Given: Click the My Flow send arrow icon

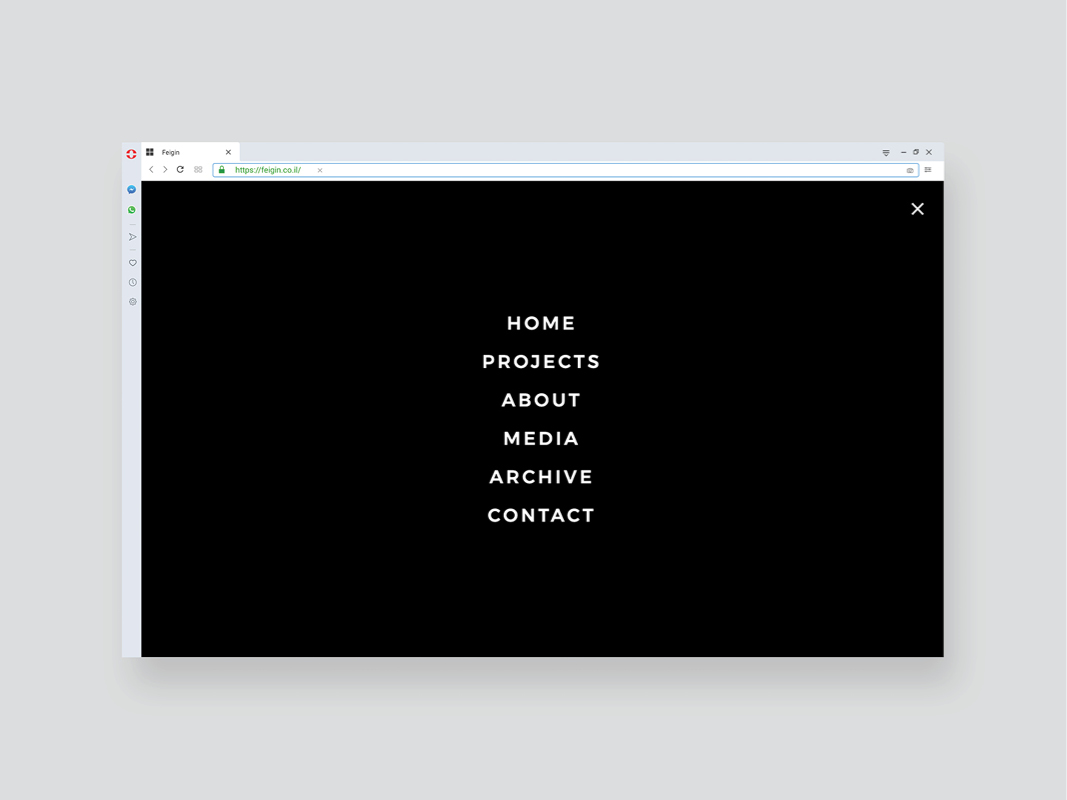Looking at the screenshot, I should click(x=132, y=237).
